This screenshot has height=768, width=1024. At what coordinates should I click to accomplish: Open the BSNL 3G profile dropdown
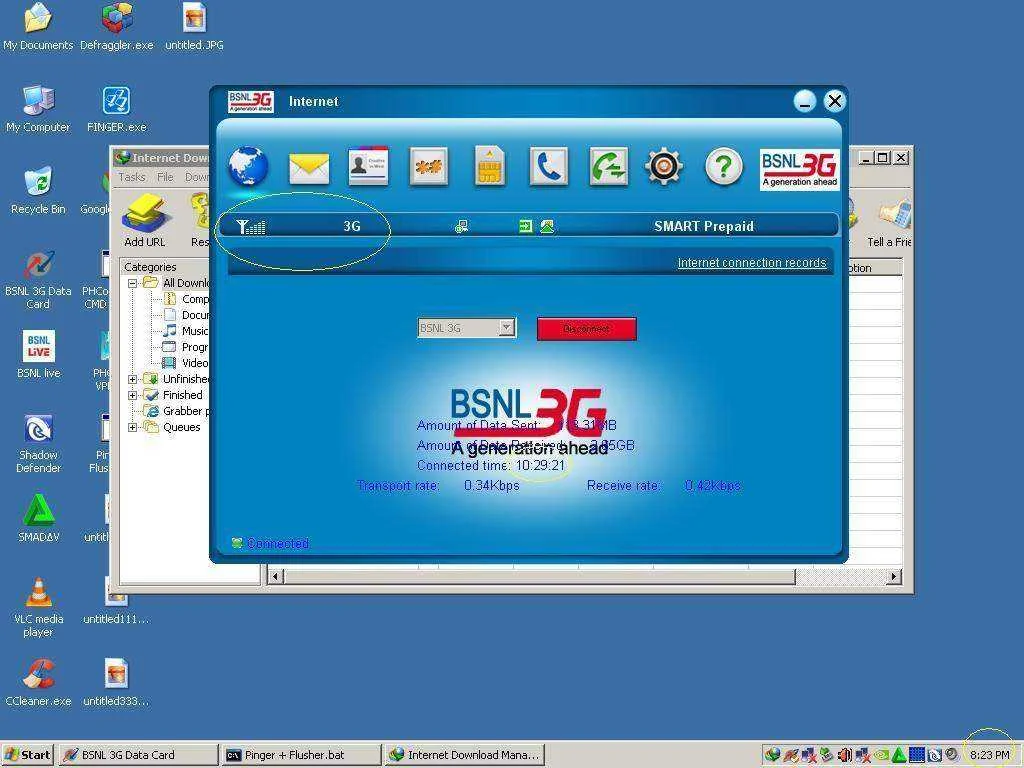click(x=507, y=327)
